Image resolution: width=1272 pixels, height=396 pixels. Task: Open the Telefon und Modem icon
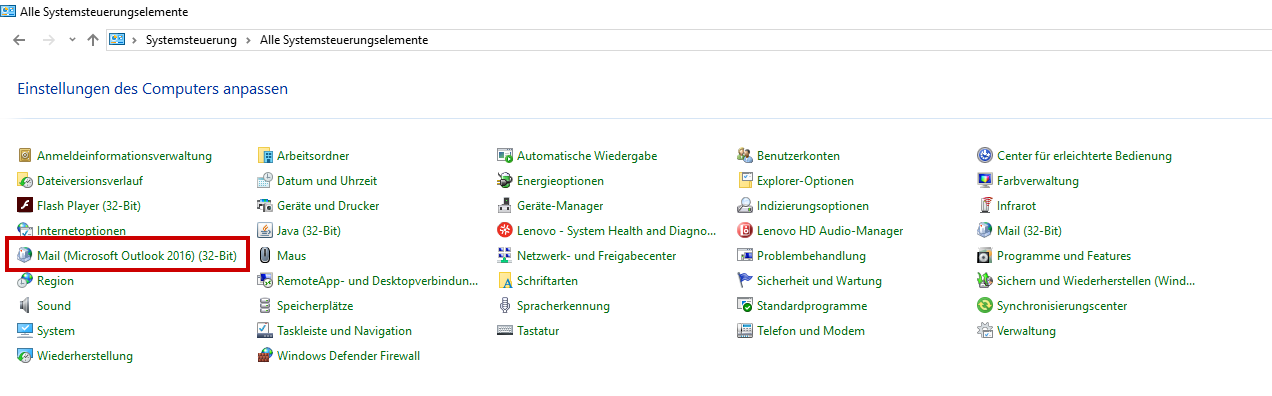click(x=745, y=331)
